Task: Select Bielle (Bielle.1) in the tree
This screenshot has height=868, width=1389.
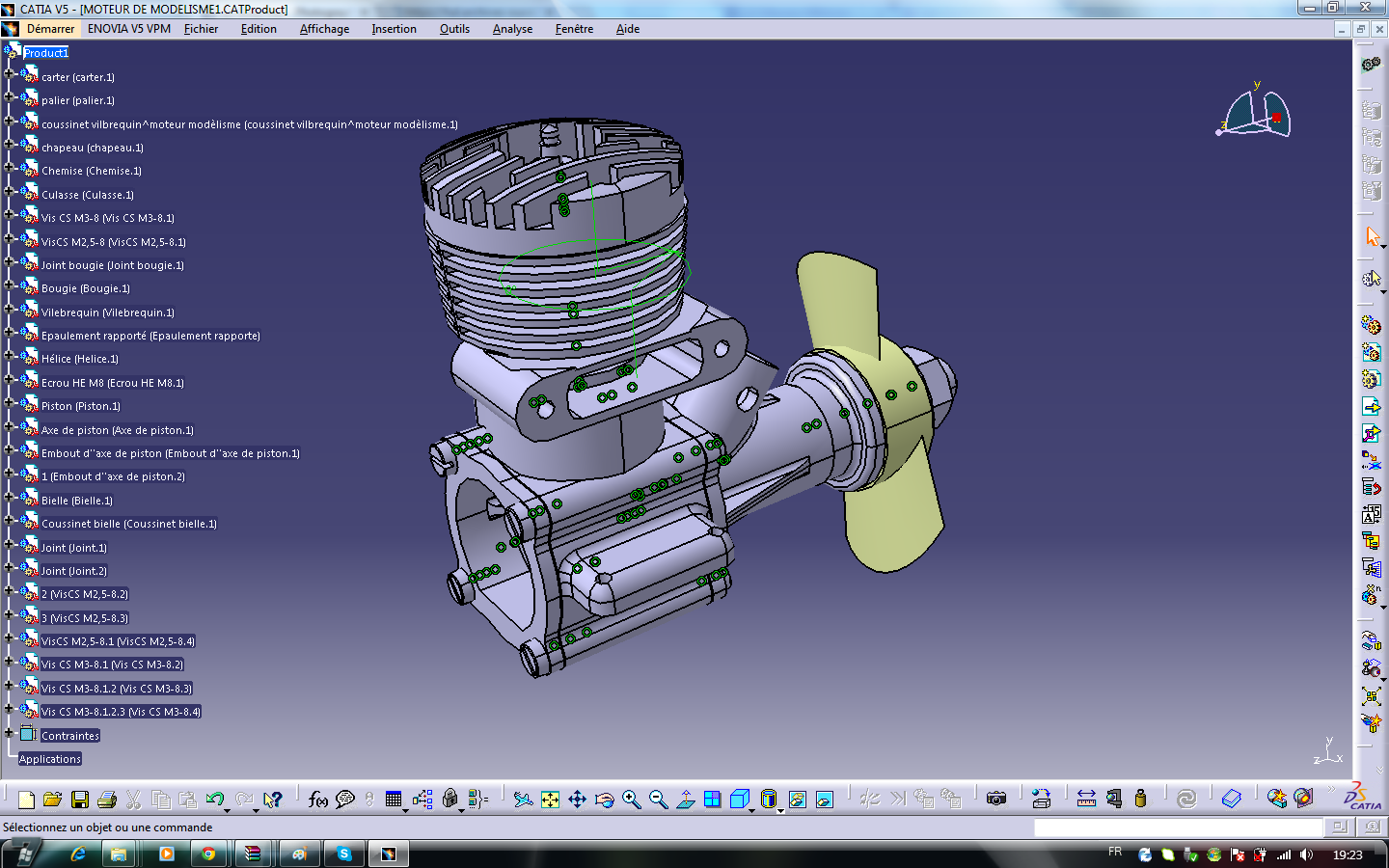Action: 77,501
